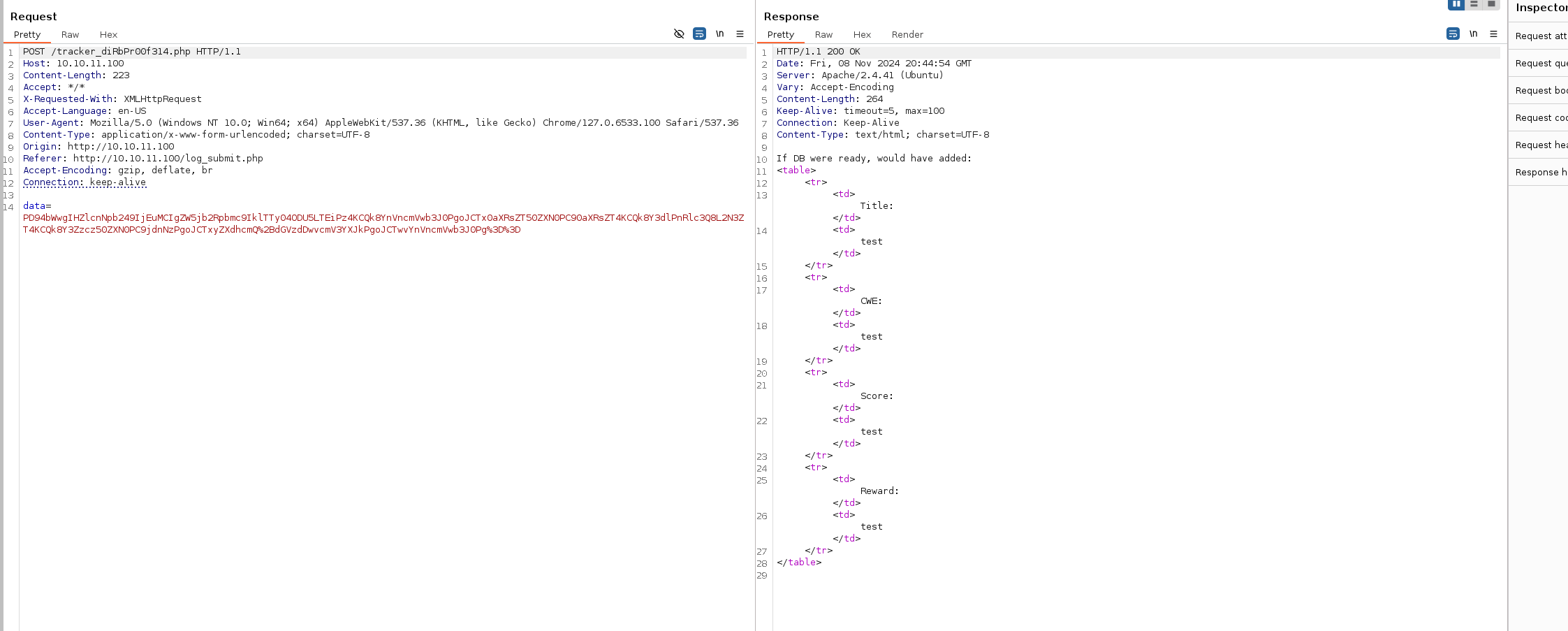
Task: Click the User-Agent header line
Action: point(381,123)
